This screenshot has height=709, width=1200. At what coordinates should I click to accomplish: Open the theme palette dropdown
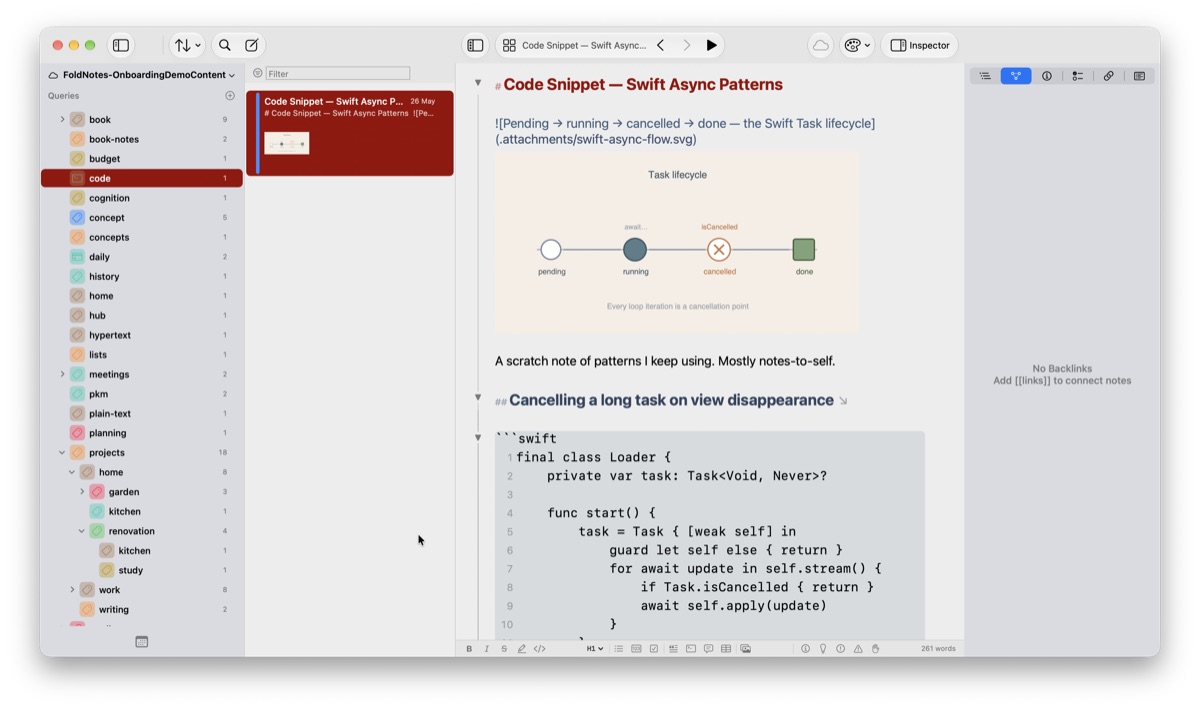tap(857, 45)
